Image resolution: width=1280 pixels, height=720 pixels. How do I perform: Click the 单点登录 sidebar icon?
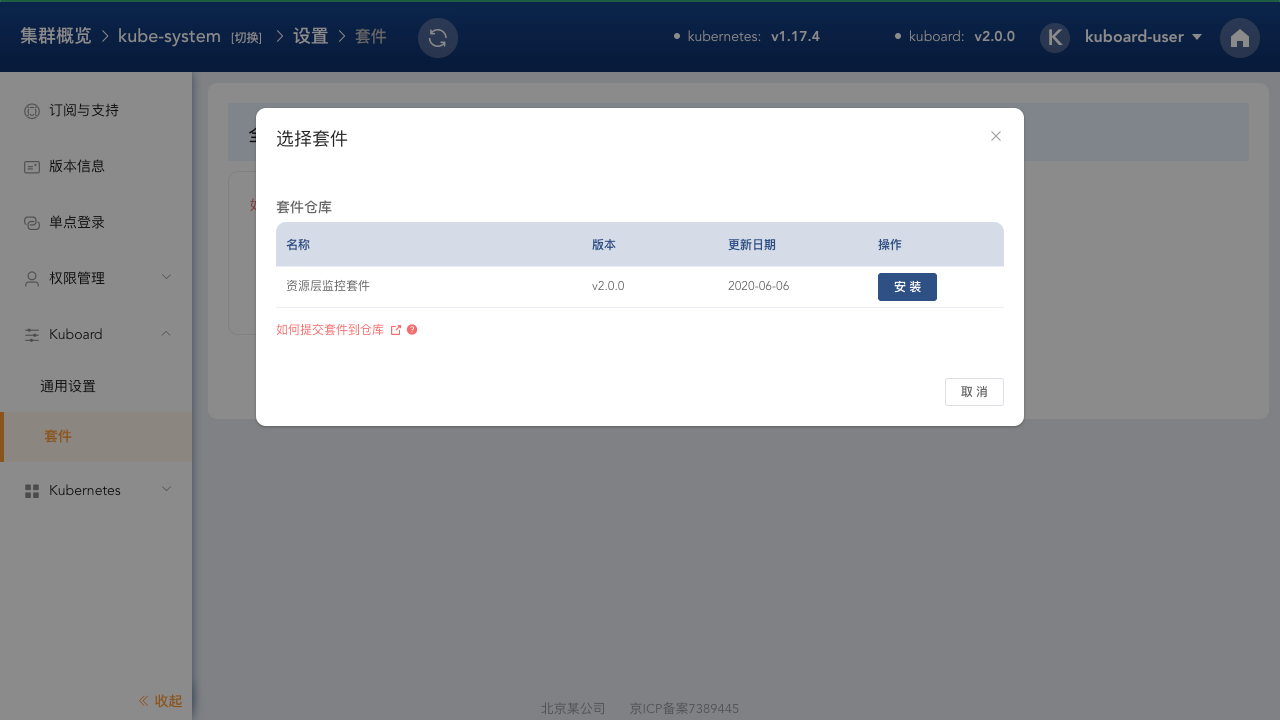click(x=32, y=223)
